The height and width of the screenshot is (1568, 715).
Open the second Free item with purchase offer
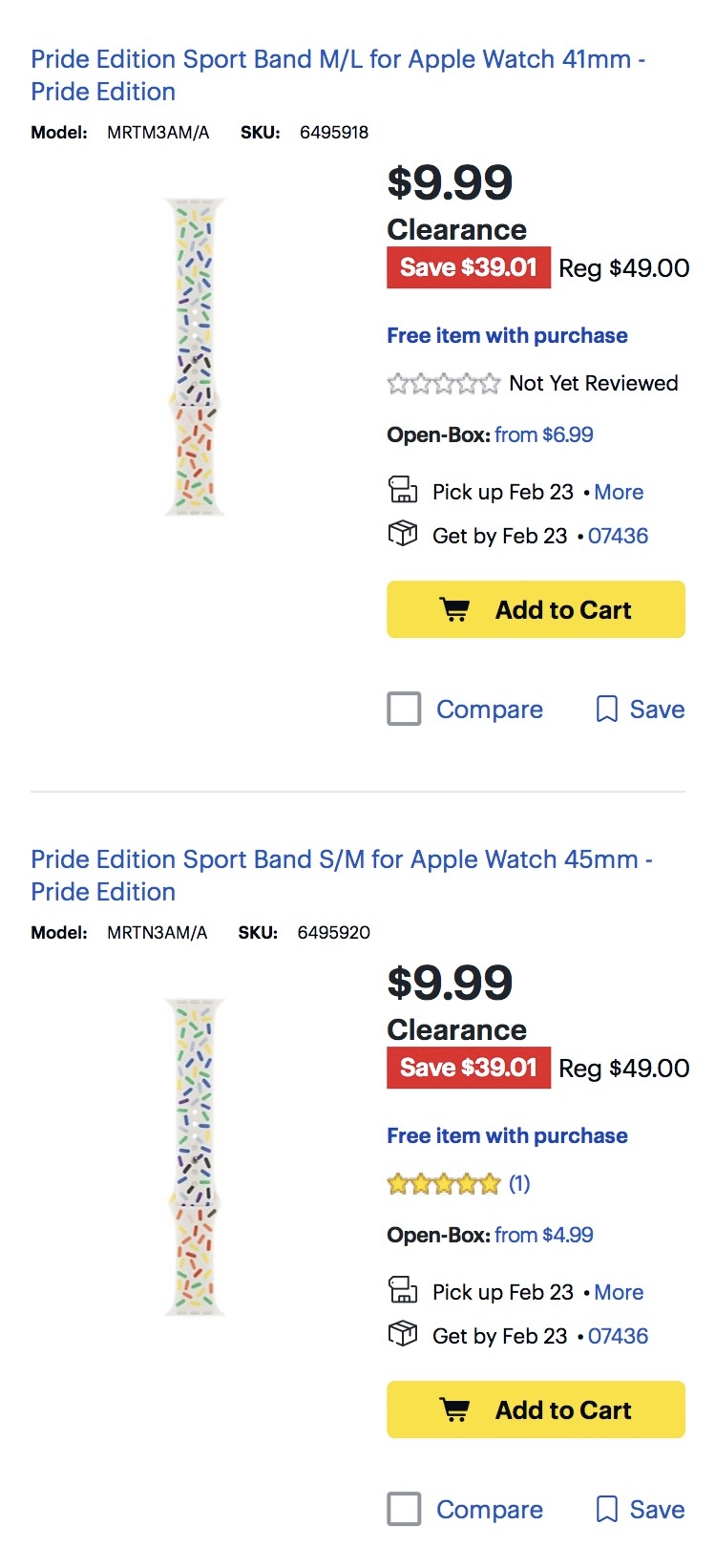[x=507, y=1136]
